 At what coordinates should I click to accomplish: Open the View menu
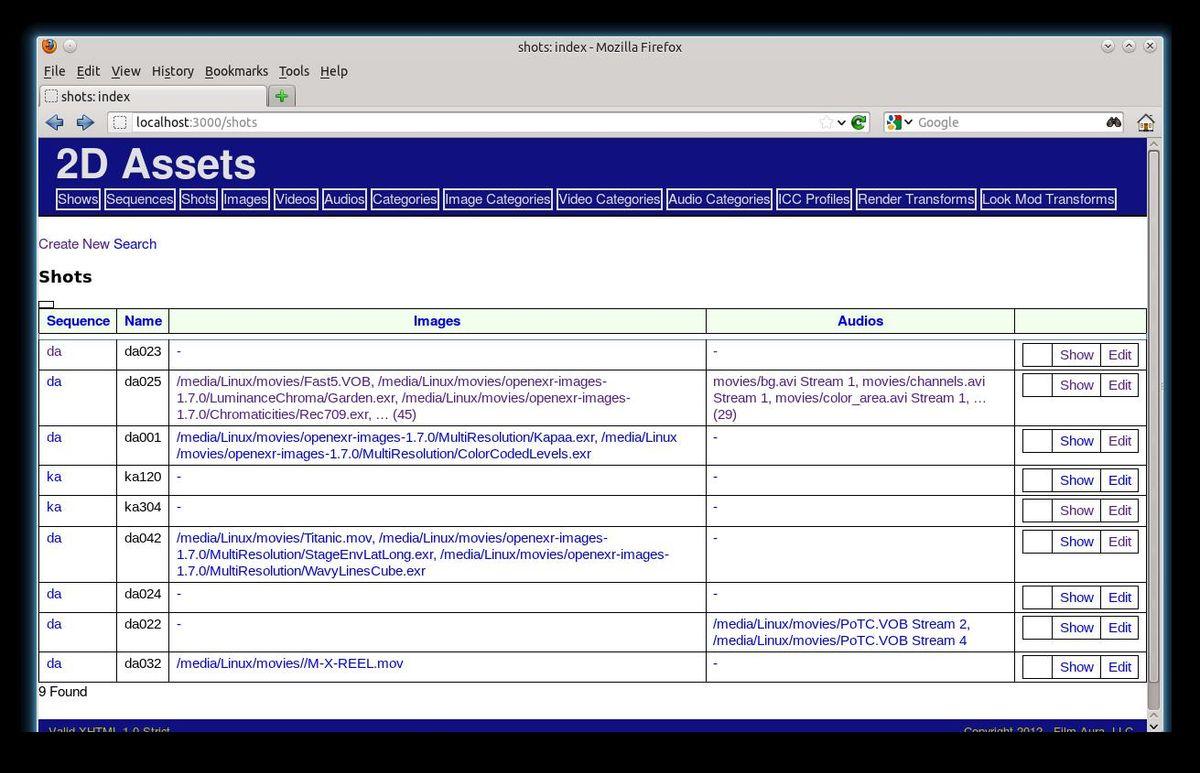[x=125, y=71]
